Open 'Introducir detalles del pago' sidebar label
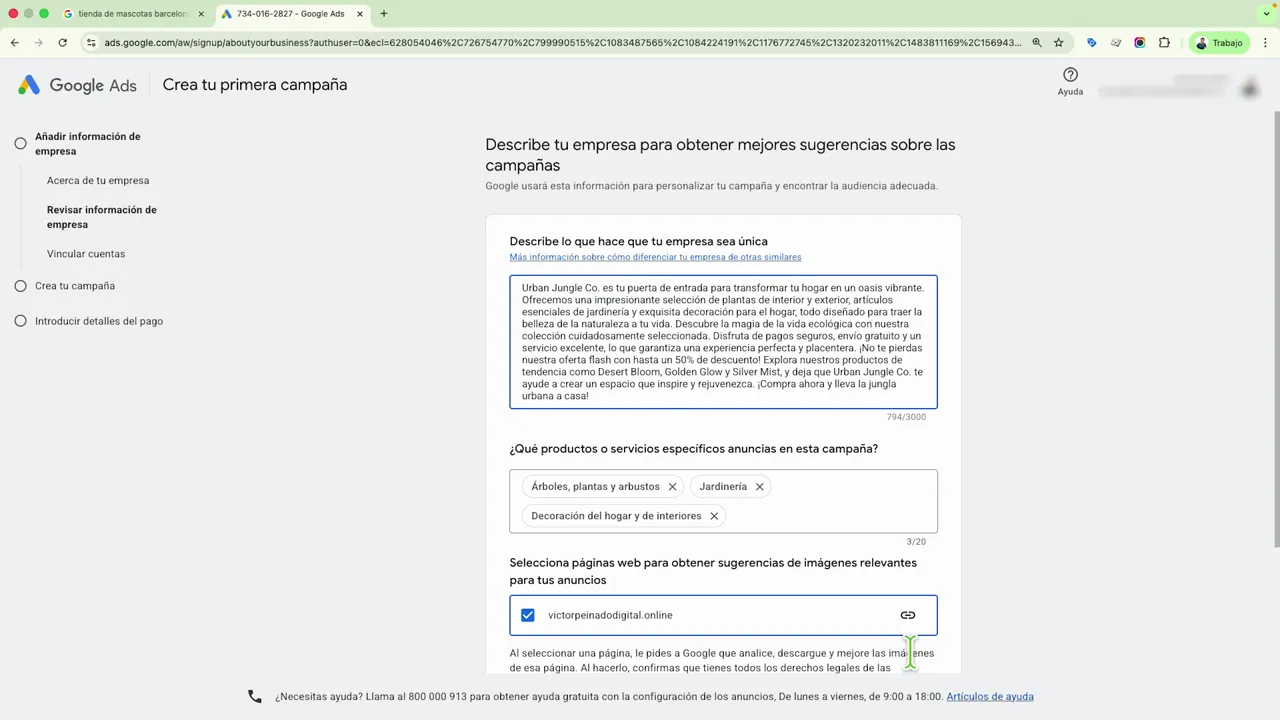 [99, 321]
